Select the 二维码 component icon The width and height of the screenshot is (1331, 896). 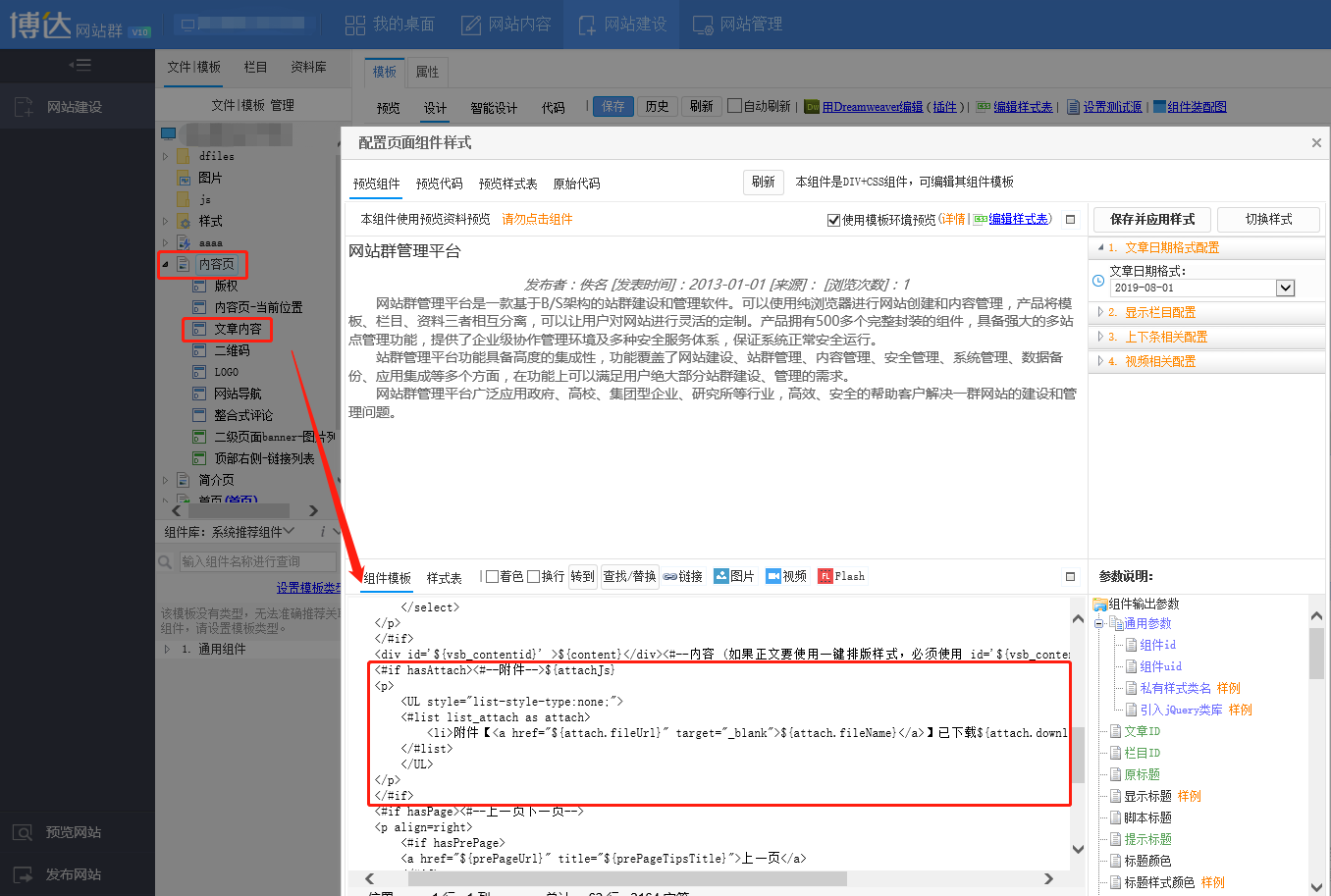coord(198,350)
